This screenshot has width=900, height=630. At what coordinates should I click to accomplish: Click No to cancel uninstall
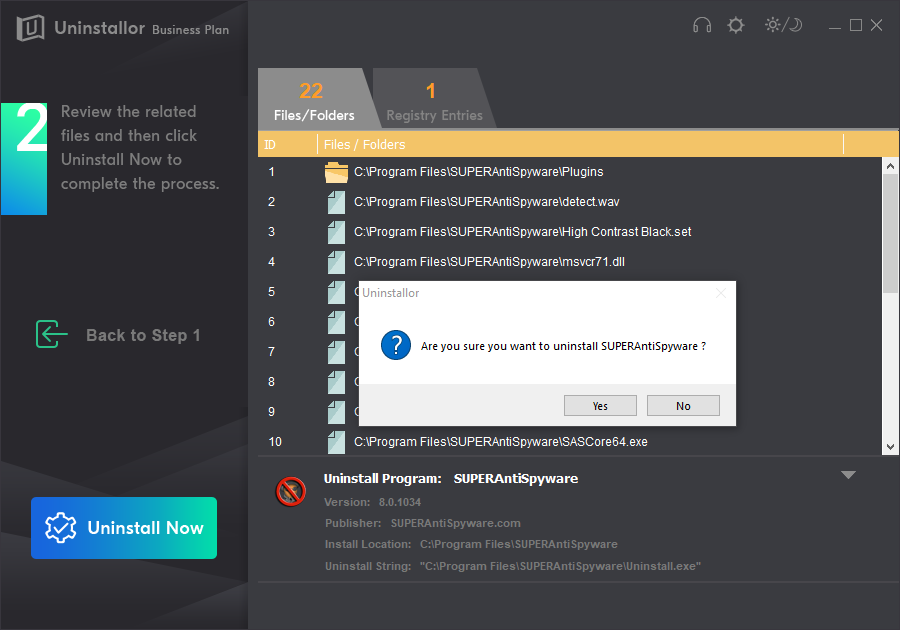click(683, 406)
